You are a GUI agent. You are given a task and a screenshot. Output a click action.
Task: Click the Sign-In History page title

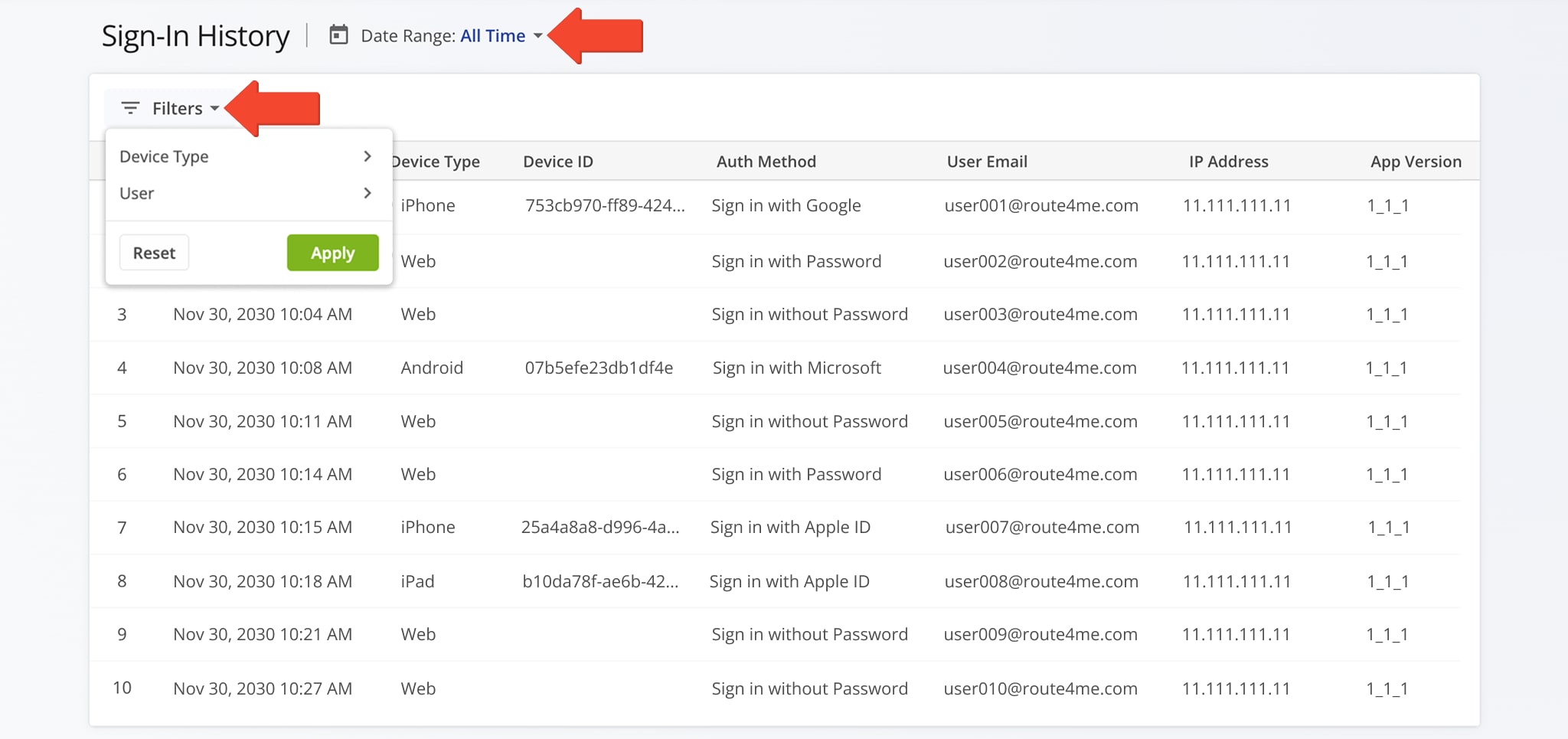tap(196, 34)
